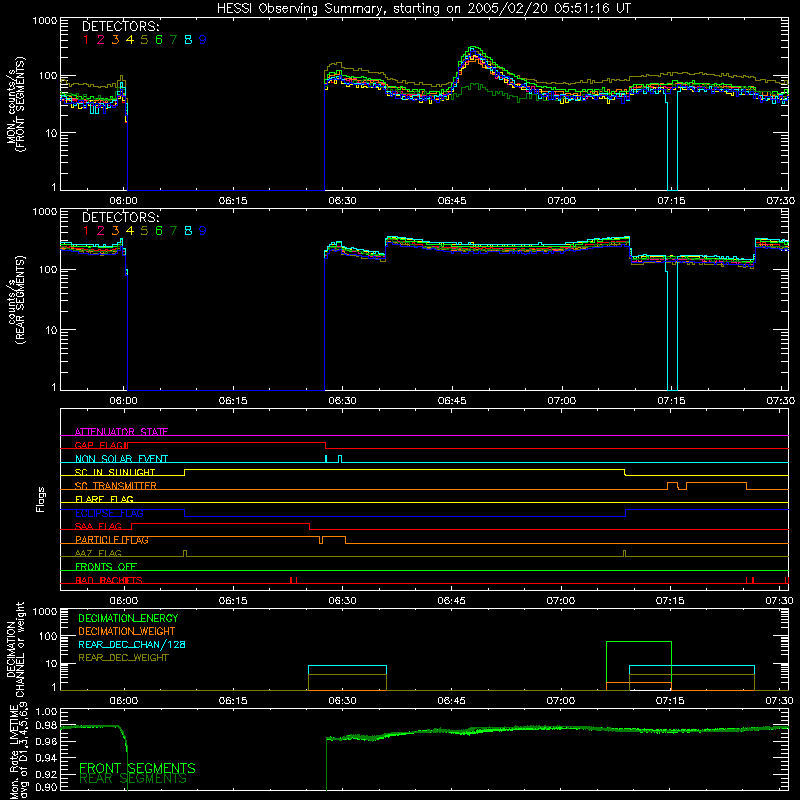Click '1000' y-axis value of front segments plot
The width and height of the screenshot is (800, 800).
coord(45,21)
